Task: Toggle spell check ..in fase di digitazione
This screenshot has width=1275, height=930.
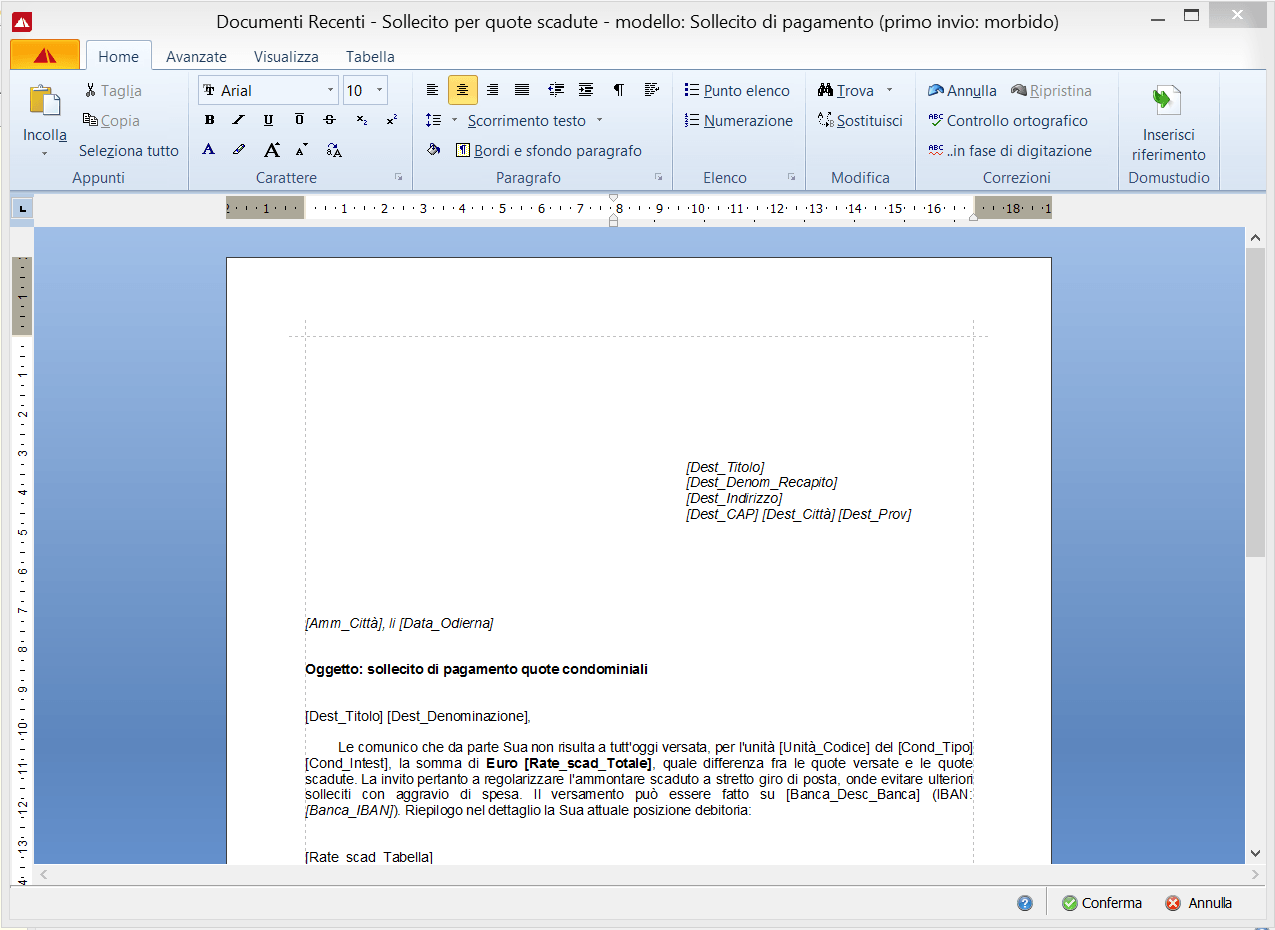Action: coord(1010,151)
